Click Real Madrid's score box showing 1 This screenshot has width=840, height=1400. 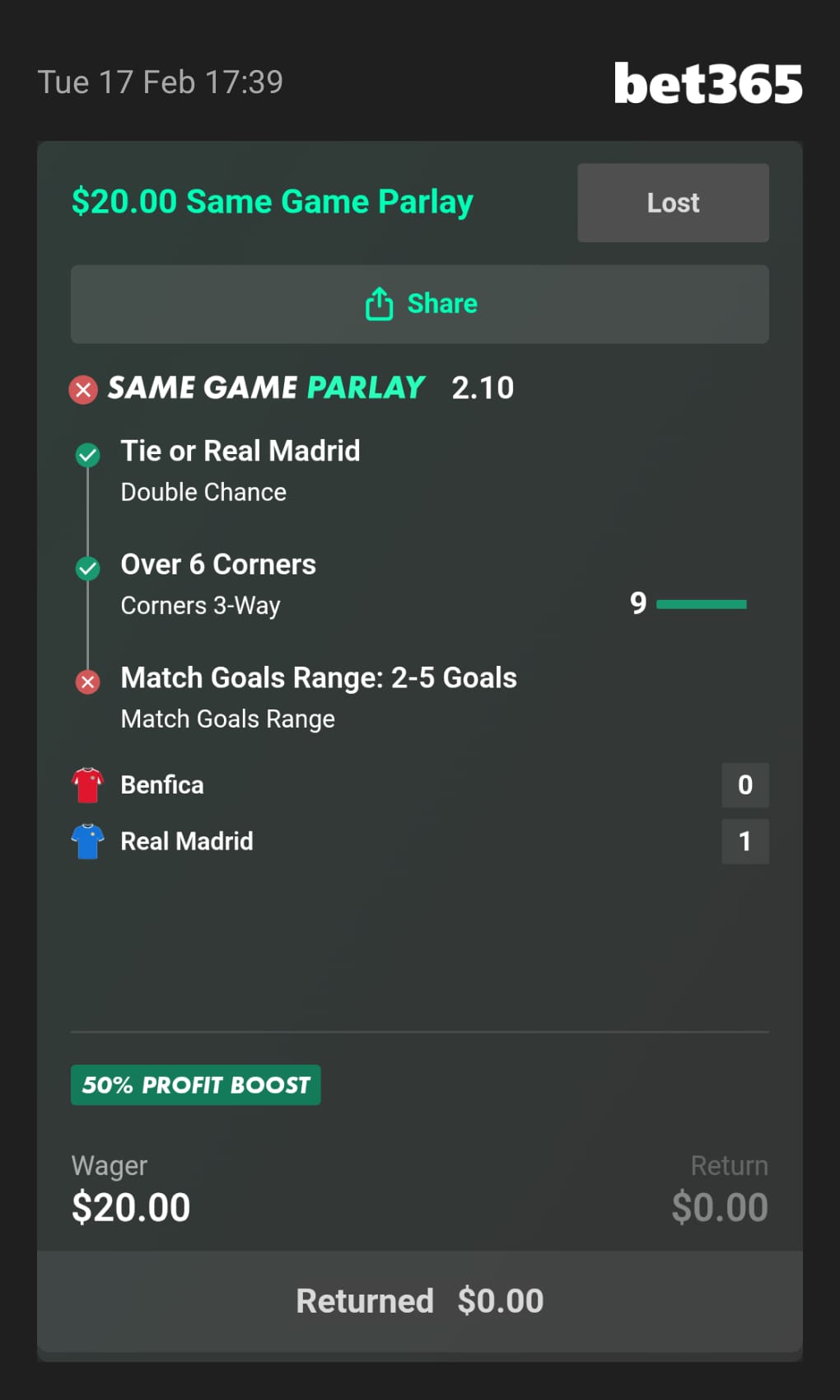tap(745, 841)
